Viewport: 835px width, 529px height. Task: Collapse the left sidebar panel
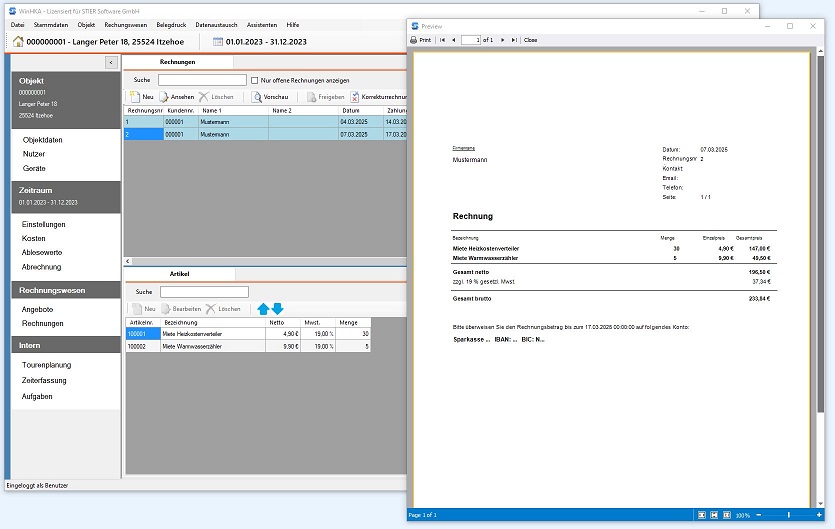[111, 62]
